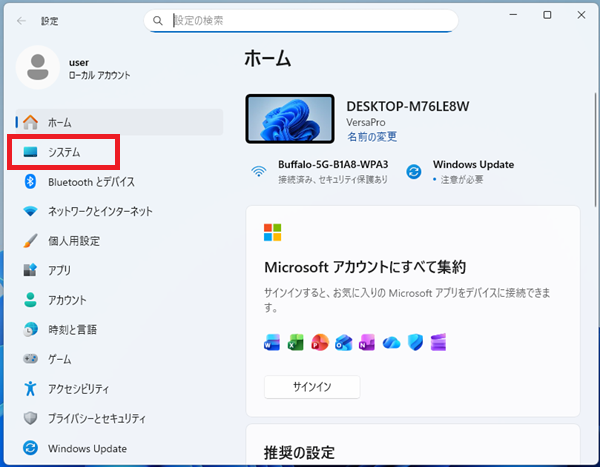Open the Windows Update 注意が必要 status
The width and height of the screenshot is (600, 467).
[x=460, y=171]
